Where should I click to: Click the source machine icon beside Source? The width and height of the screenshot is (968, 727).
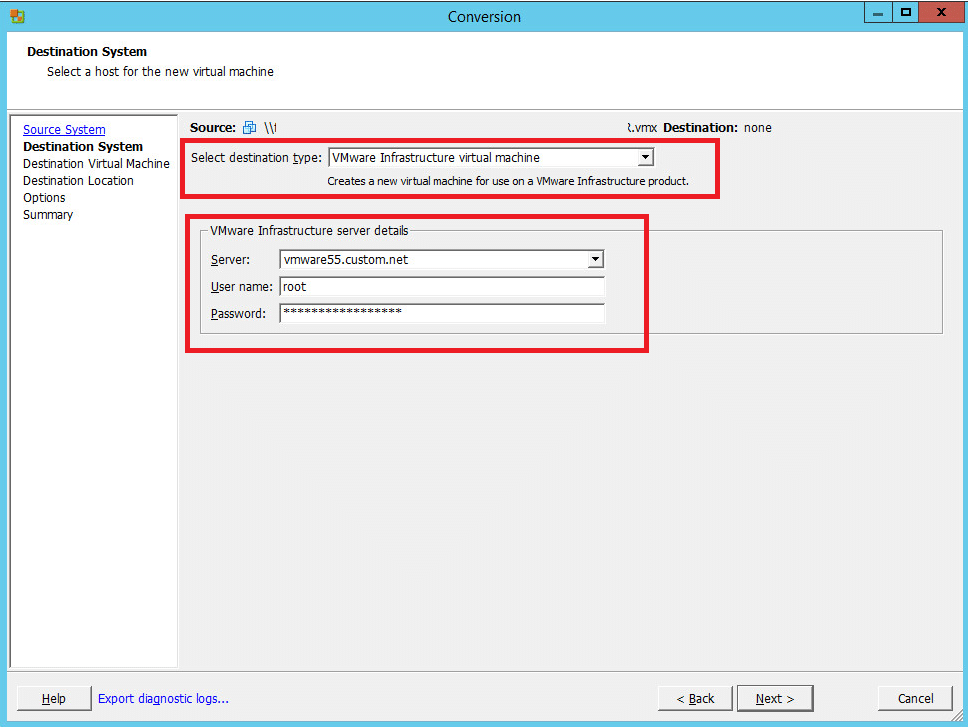[x=249, y=128]
